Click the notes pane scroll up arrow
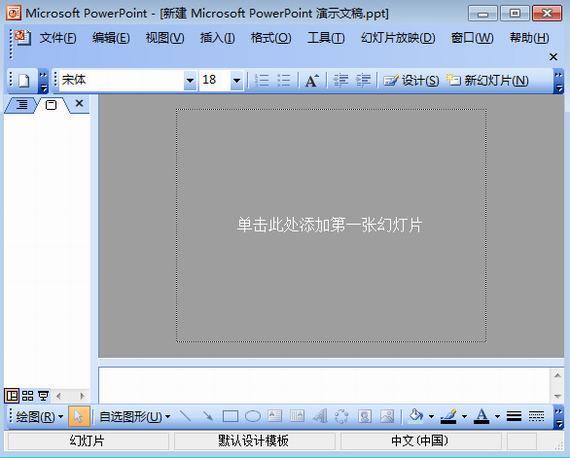Image resolution: width=570 pixels, height=458 pixels. 558,375
